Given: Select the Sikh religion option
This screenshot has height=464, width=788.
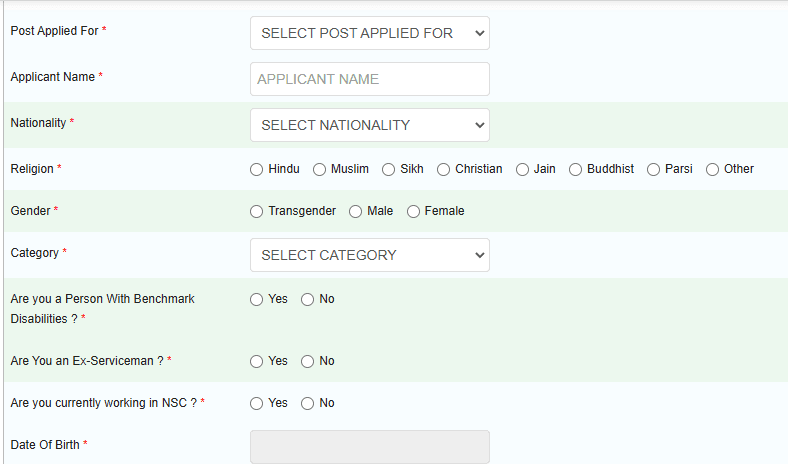Looking at the screenshot, I should coord(389,169).
